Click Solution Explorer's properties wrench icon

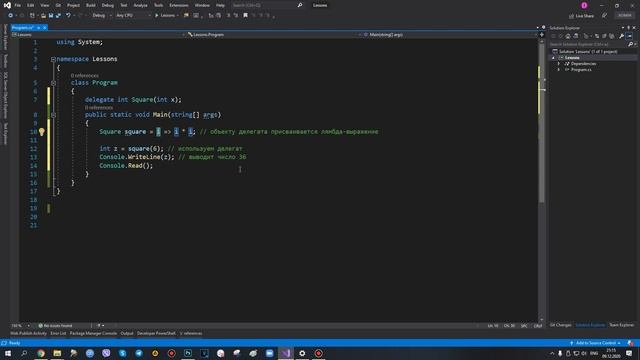(621, 36)
